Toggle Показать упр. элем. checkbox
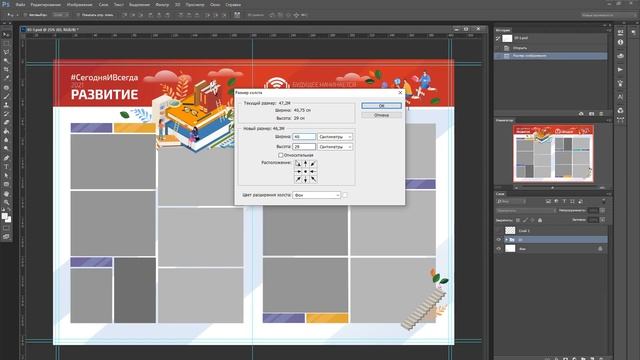 [x=78, y=15]
